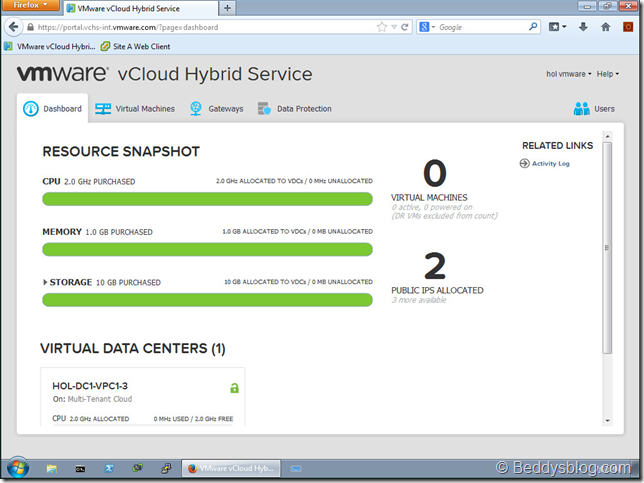This screenshot has width=644, height=483.
Task: Open a new browser tab
Action: coord(227,8)
